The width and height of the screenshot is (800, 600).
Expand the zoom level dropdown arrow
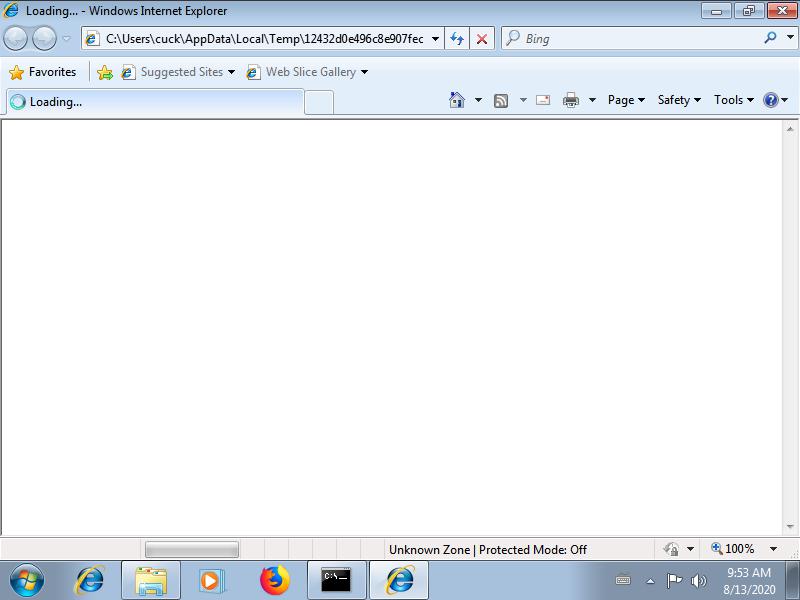(773, 549)
